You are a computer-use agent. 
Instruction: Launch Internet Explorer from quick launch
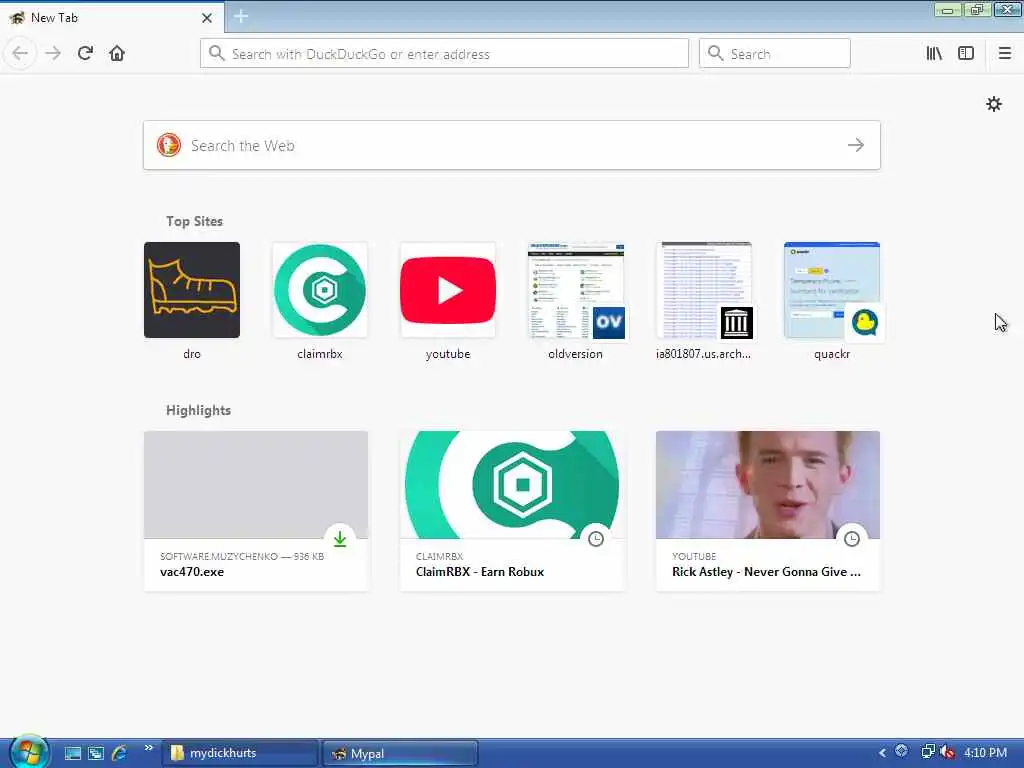[x=120, y=753]
